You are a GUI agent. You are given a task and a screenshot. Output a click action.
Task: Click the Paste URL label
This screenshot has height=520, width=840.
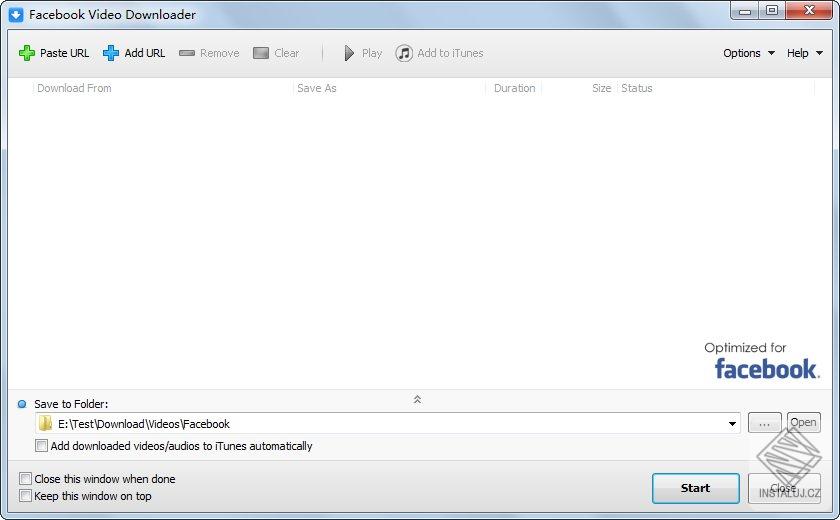[64, 53]
